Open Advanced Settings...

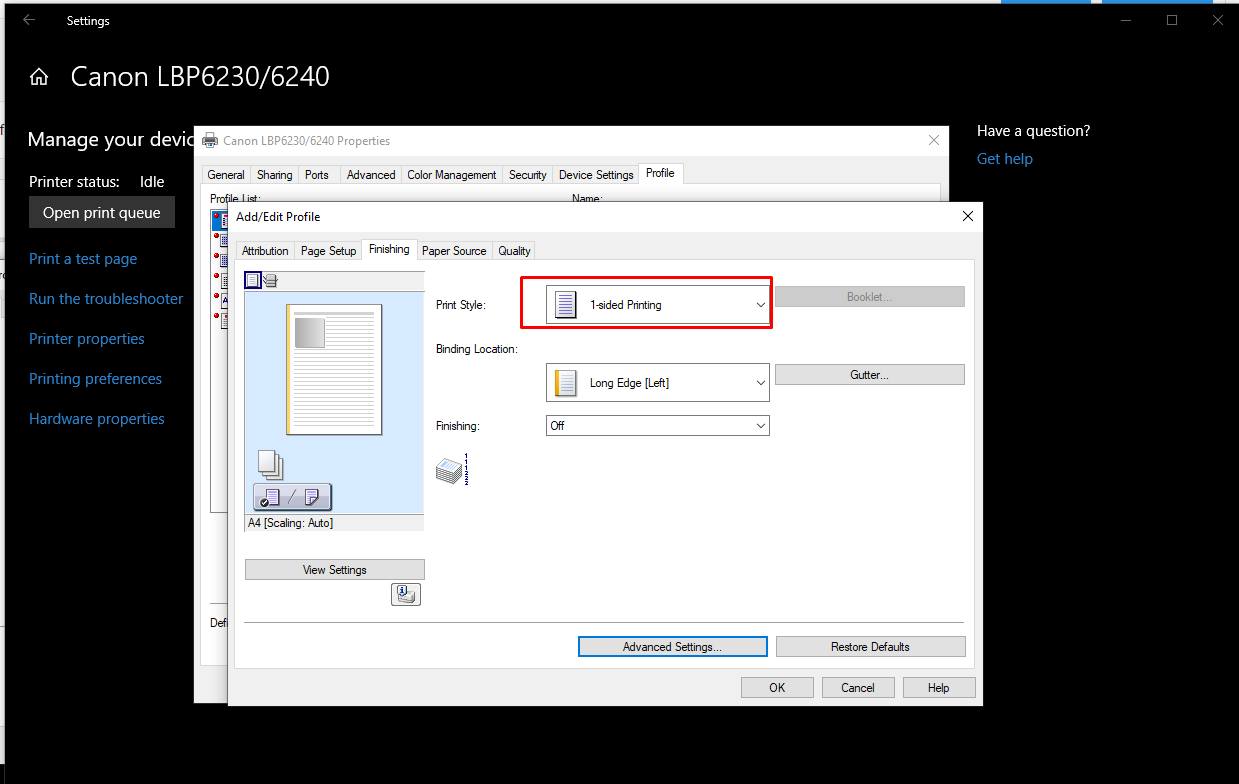tap(672, 647)
